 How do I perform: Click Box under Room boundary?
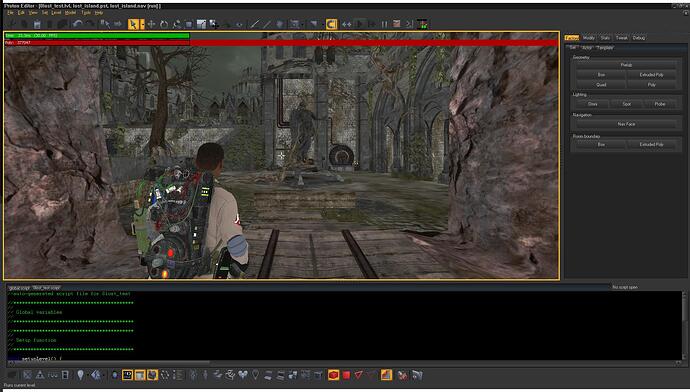[x=601, y=144]
